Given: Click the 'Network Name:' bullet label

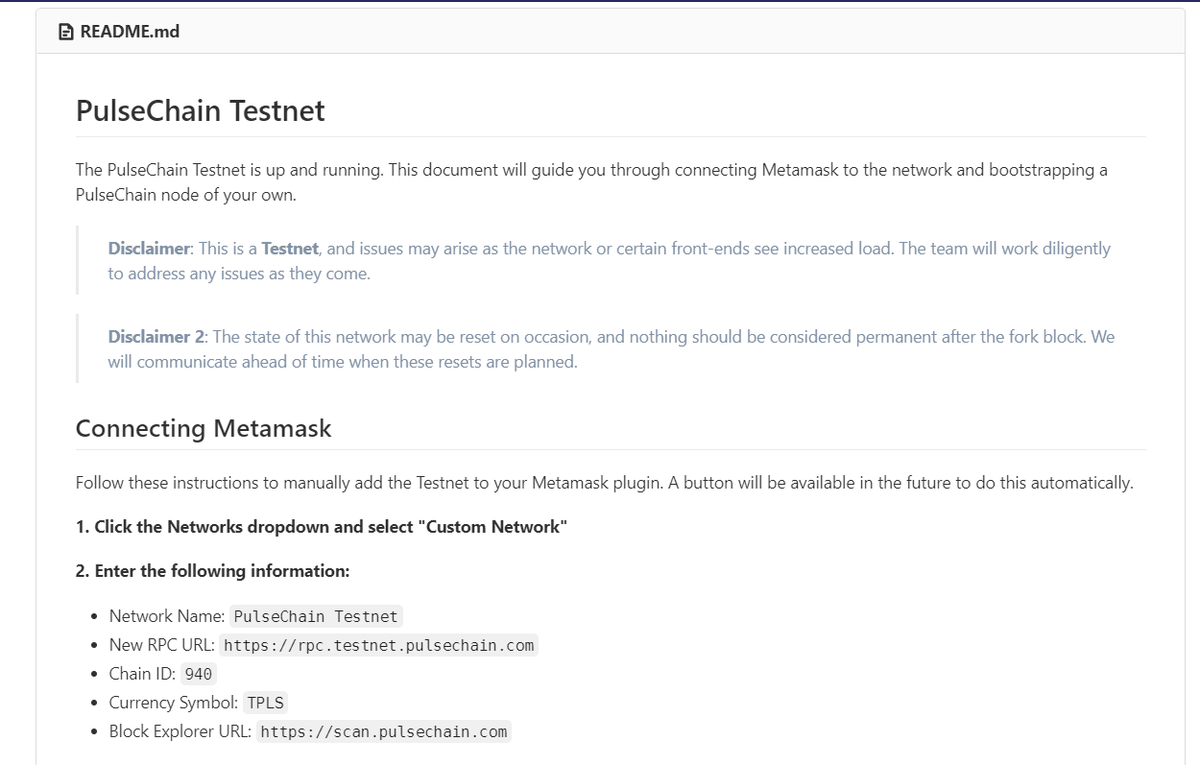Looking at the screenshot, I should coord(167,616).
